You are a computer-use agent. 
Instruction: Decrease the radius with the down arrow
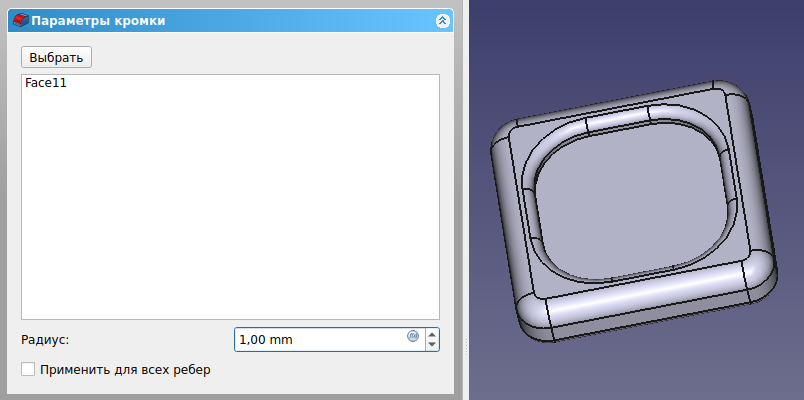[x=432, y=345]
